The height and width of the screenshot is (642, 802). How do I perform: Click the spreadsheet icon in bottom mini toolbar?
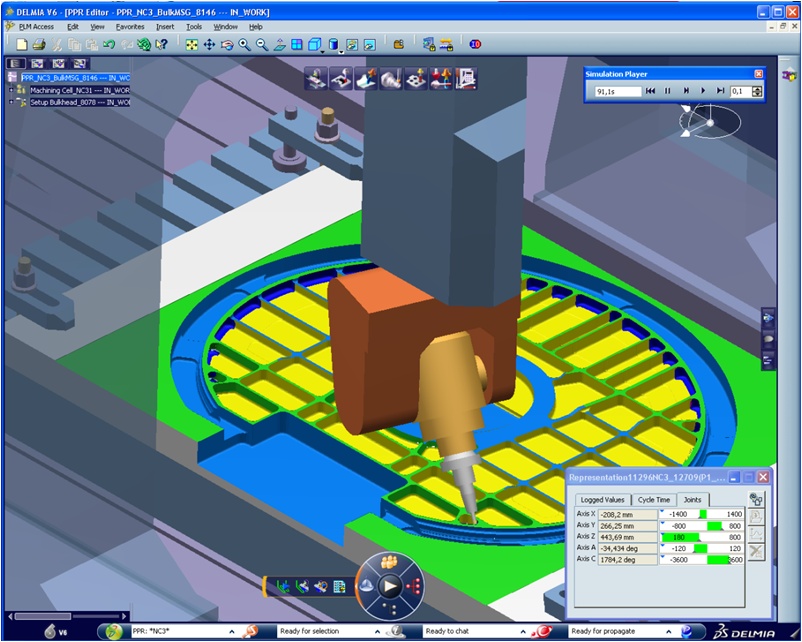pyautogui.click(x=339, y=586)
